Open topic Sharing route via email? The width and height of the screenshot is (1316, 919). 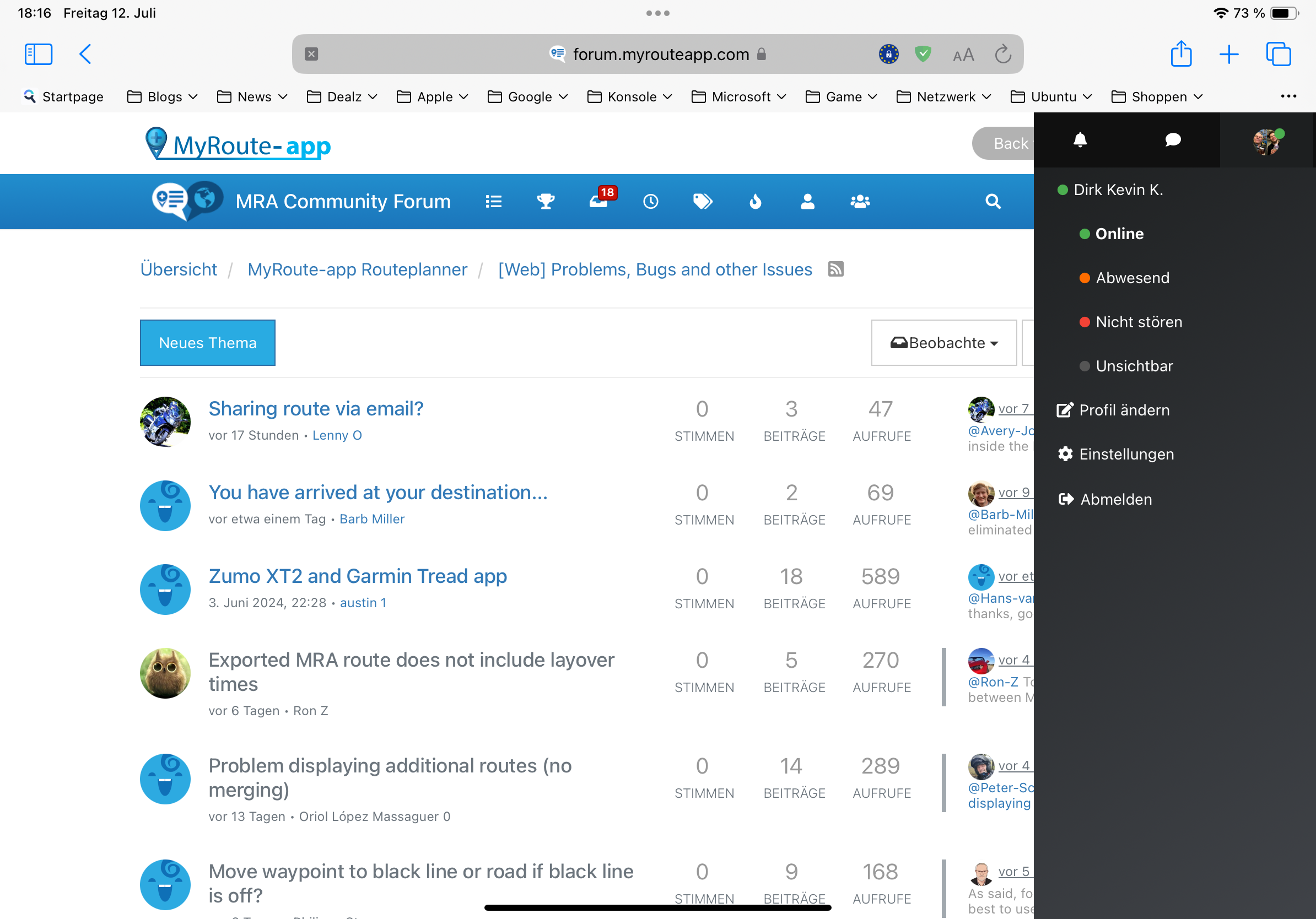pyautogui.click(x=316, y=408)
